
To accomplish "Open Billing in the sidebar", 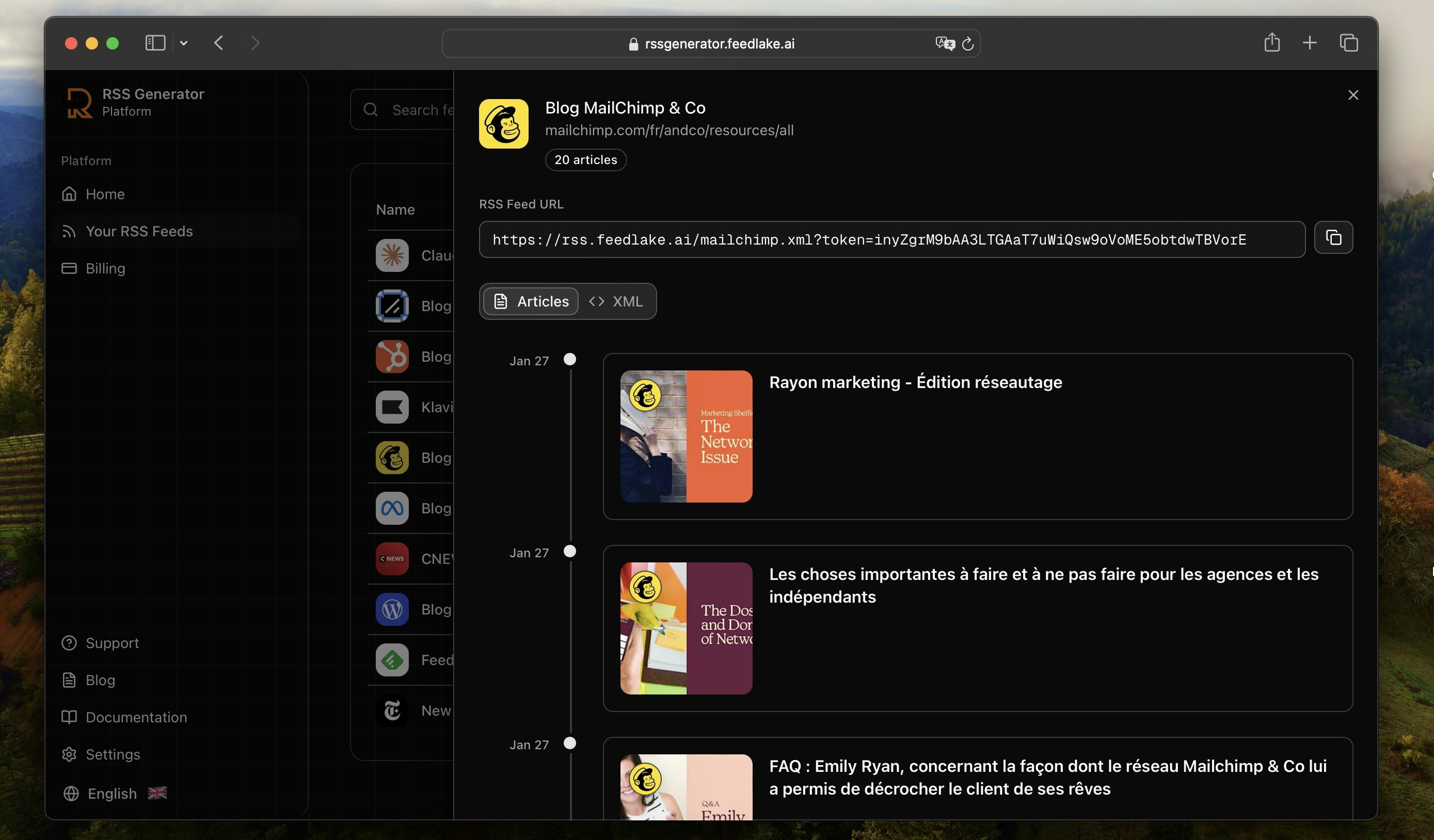I will [105, 268].
